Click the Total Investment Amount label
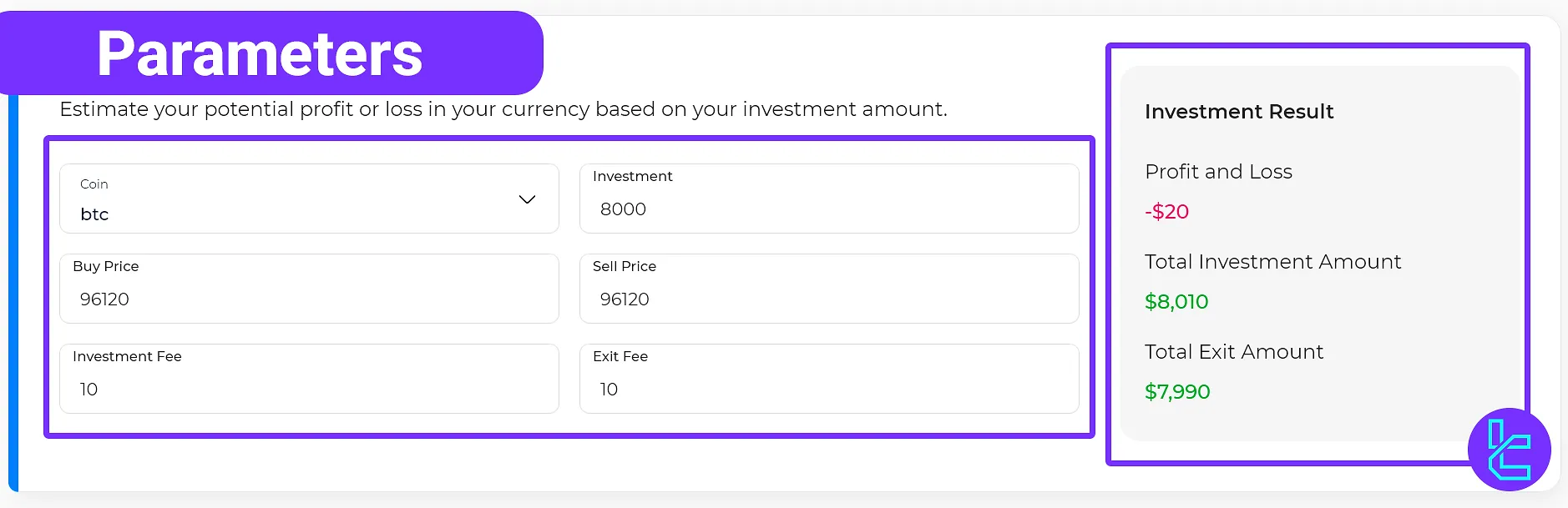 pyautogui.click(x=1272, y=262)
